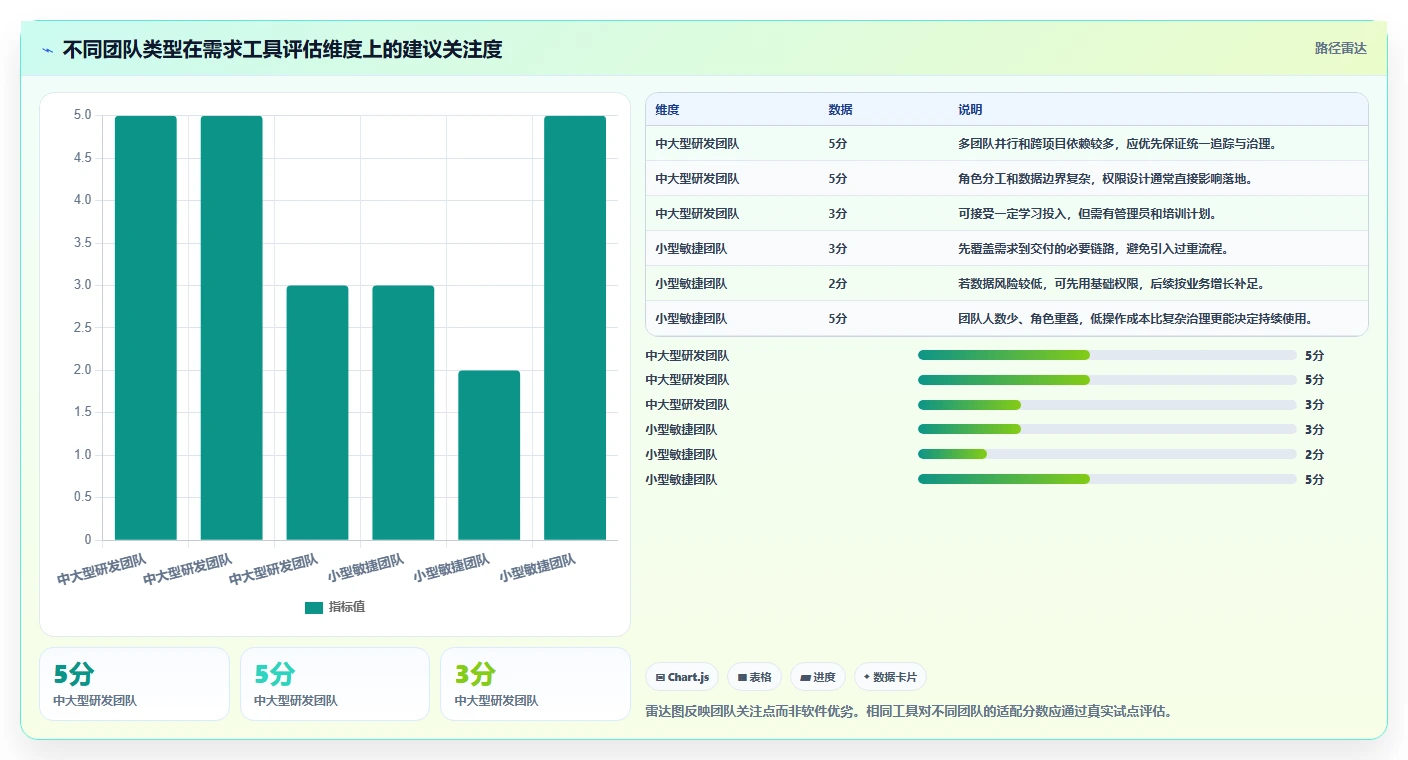The height and width of the screenshot is (760, 1408).
Task: Click the 指标值 legend text
Action: tap(347, 607)
